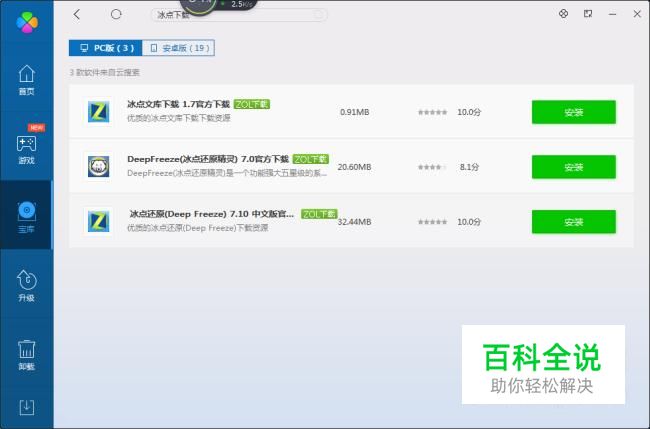Image resolution: width=650 pixels, height=429 pixels.
Task: Click ZOL下载 tag on DeepFreeze 7.0 row
Action: tap(310, 159)
